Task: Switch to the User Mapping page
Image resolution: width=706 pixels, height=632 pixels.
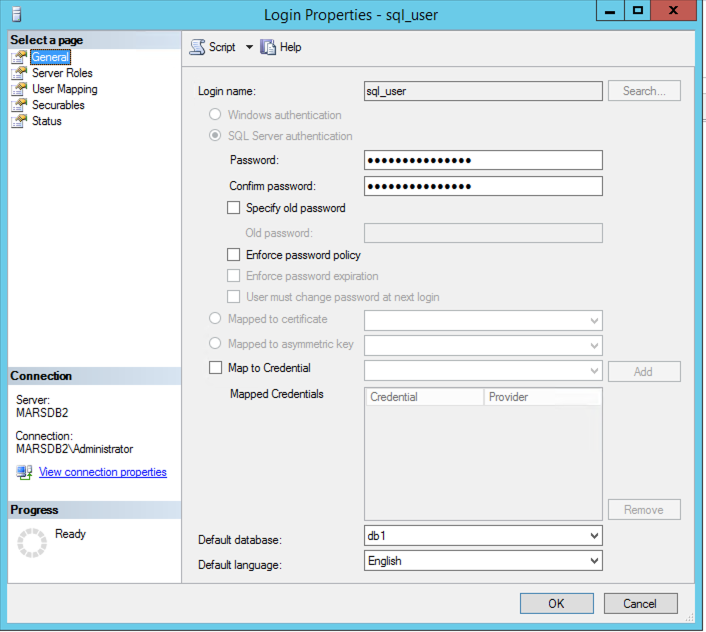Action: (64, 89)
